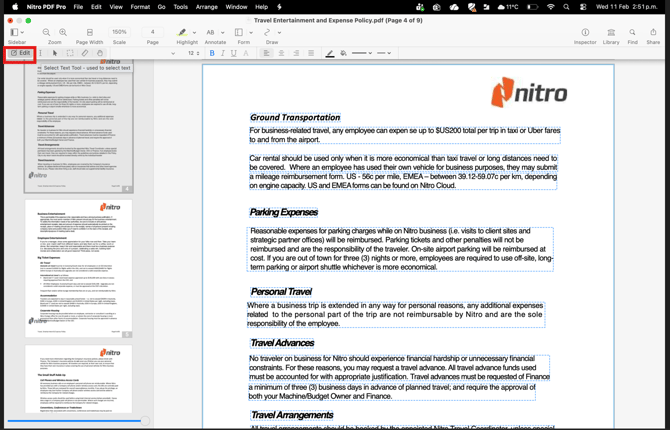
Task: Open the Edit menu in menu bar
Action: [x=96, y=7]
